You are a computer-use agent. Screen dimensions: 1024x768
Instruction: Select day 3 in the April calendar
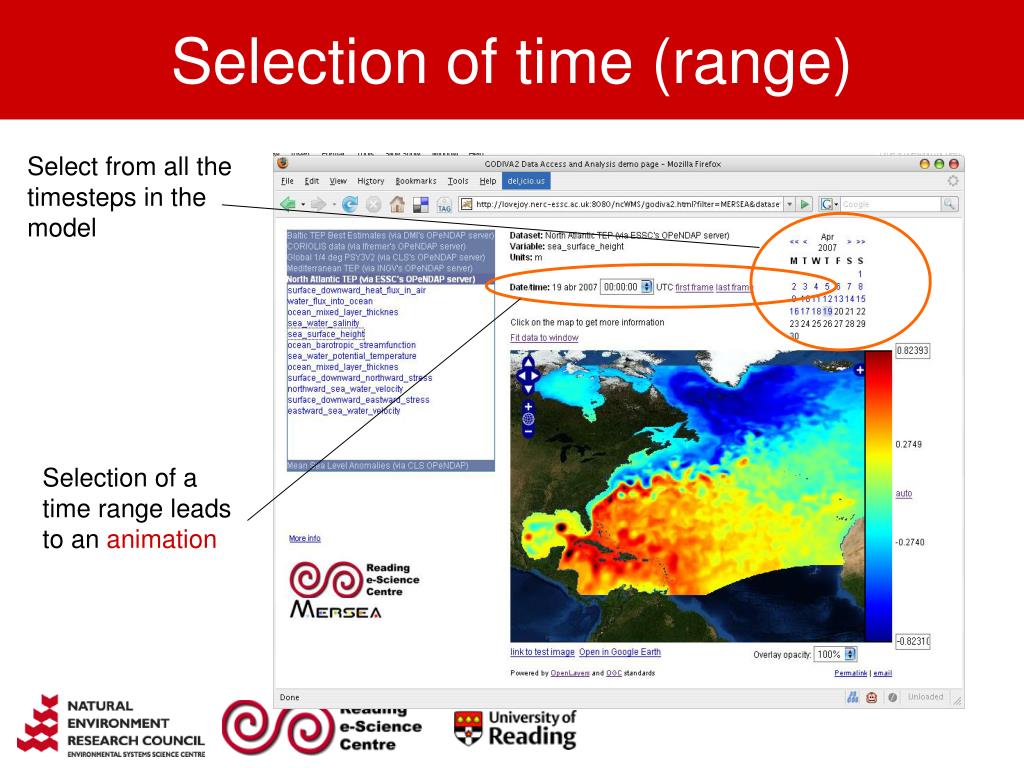coord(805,287)
